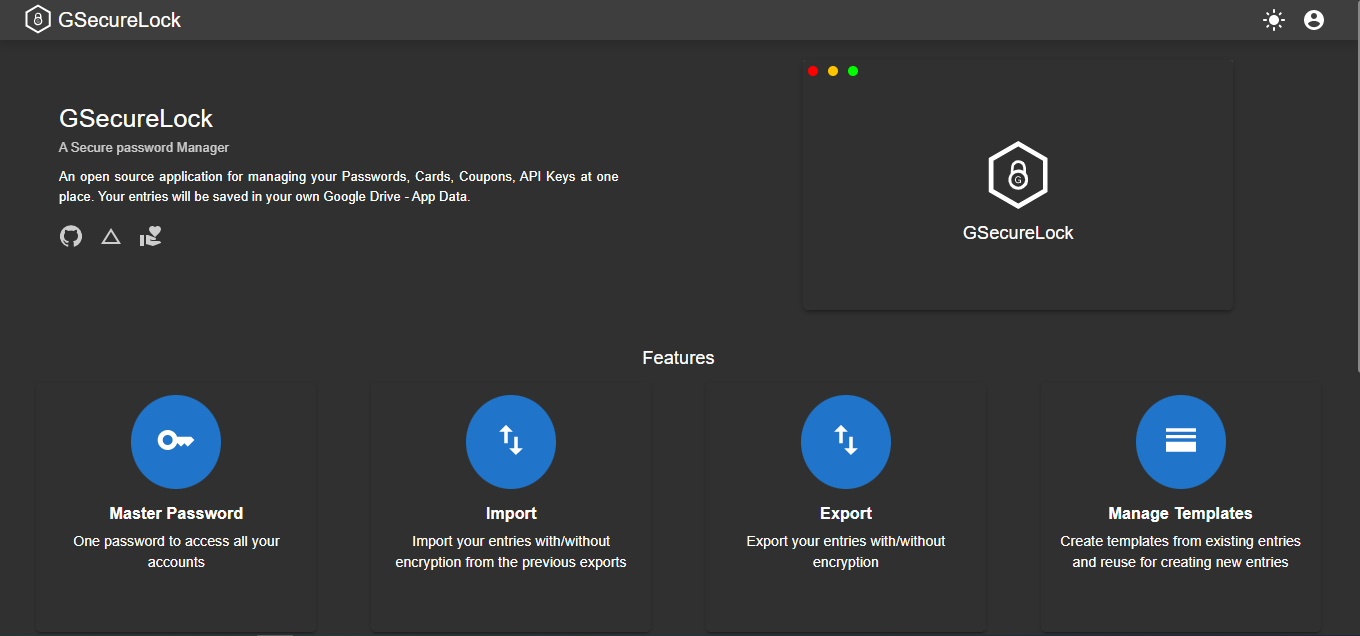
Task: Select the Export feature heading
Action: [846, 513]
